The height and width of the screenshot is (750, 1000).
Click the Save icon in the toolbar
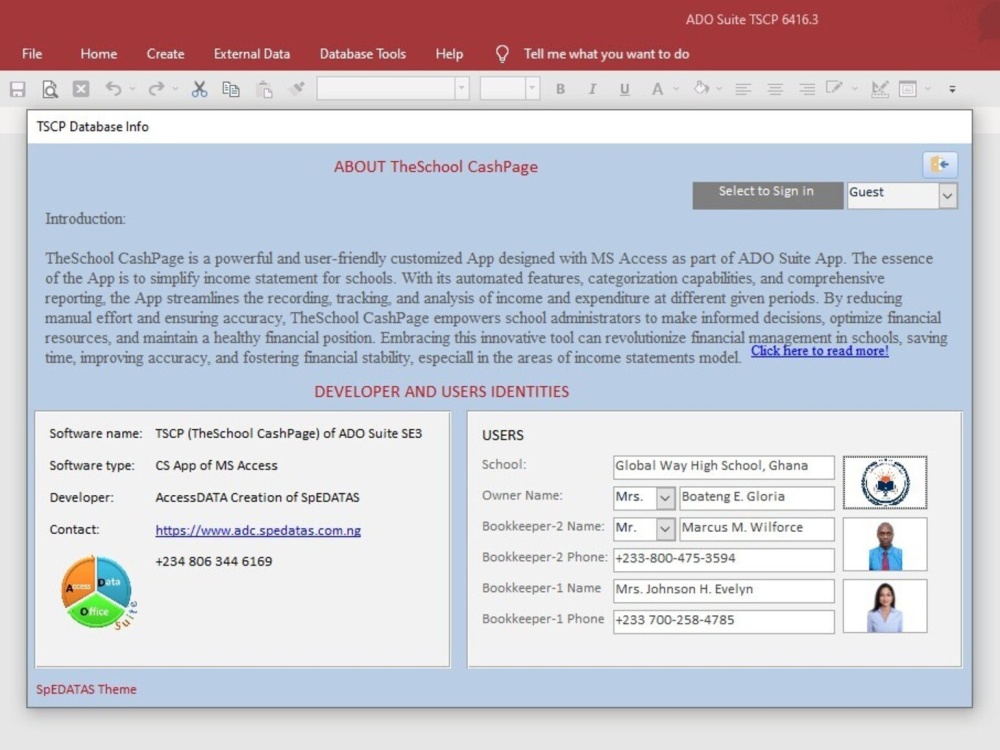tap(17, 89)
